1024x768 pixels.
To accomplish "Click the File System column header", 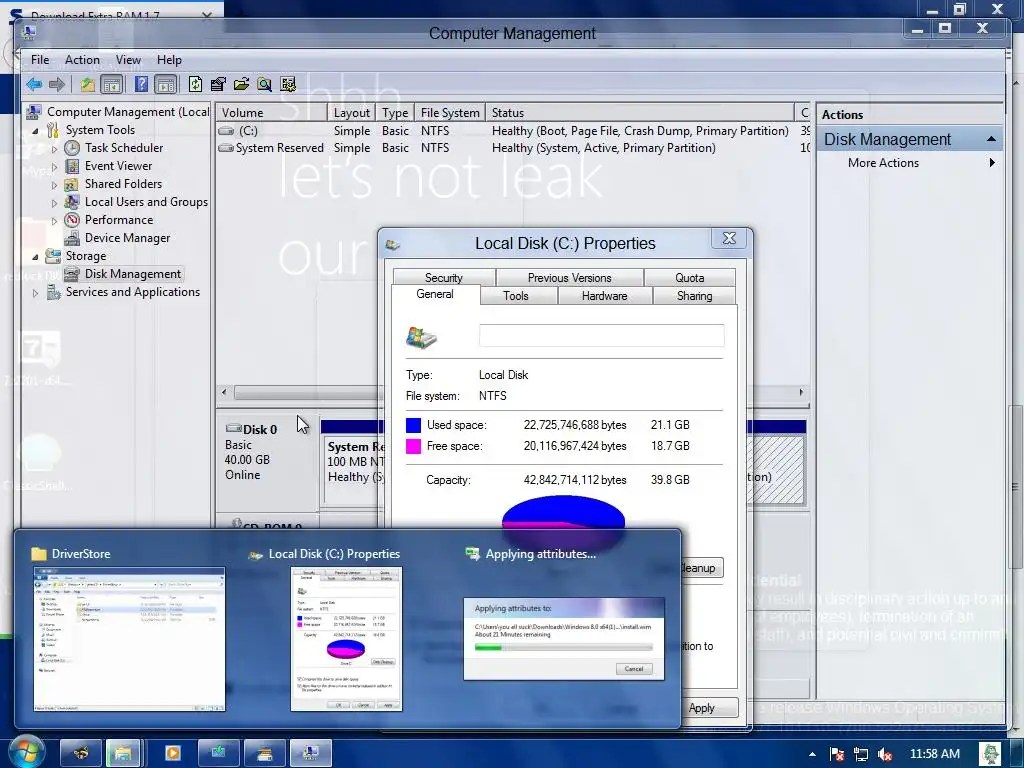I will tap(450, 113).
